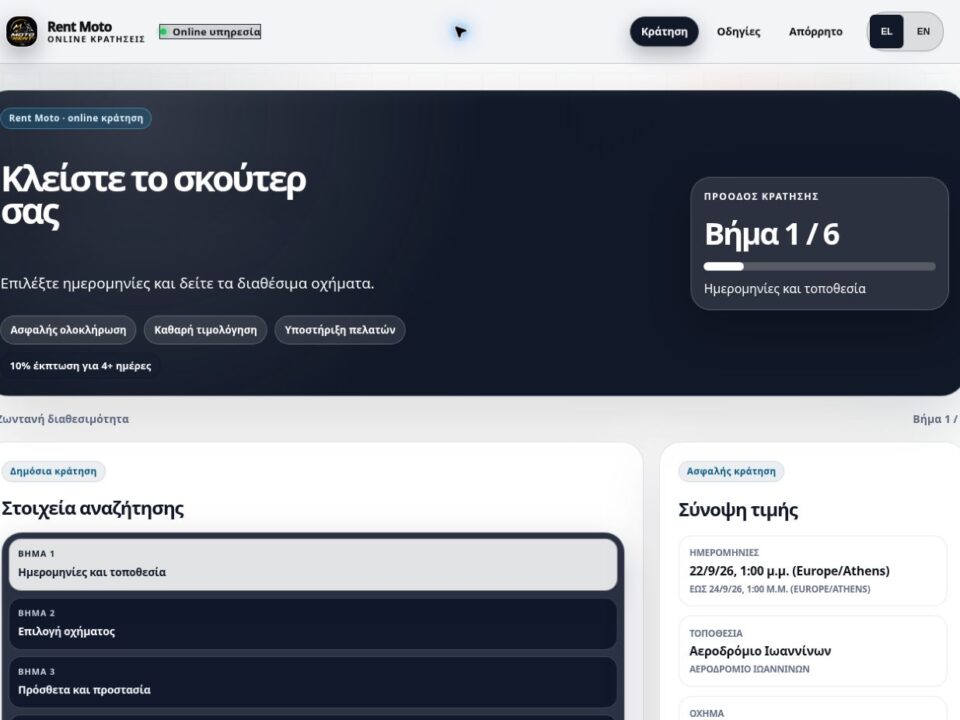The width and height of the screenshot is (960, 720).
Task: Click the '10% έκπτωση για 4+ ημέρες' badge
Action: coord(80,366)
